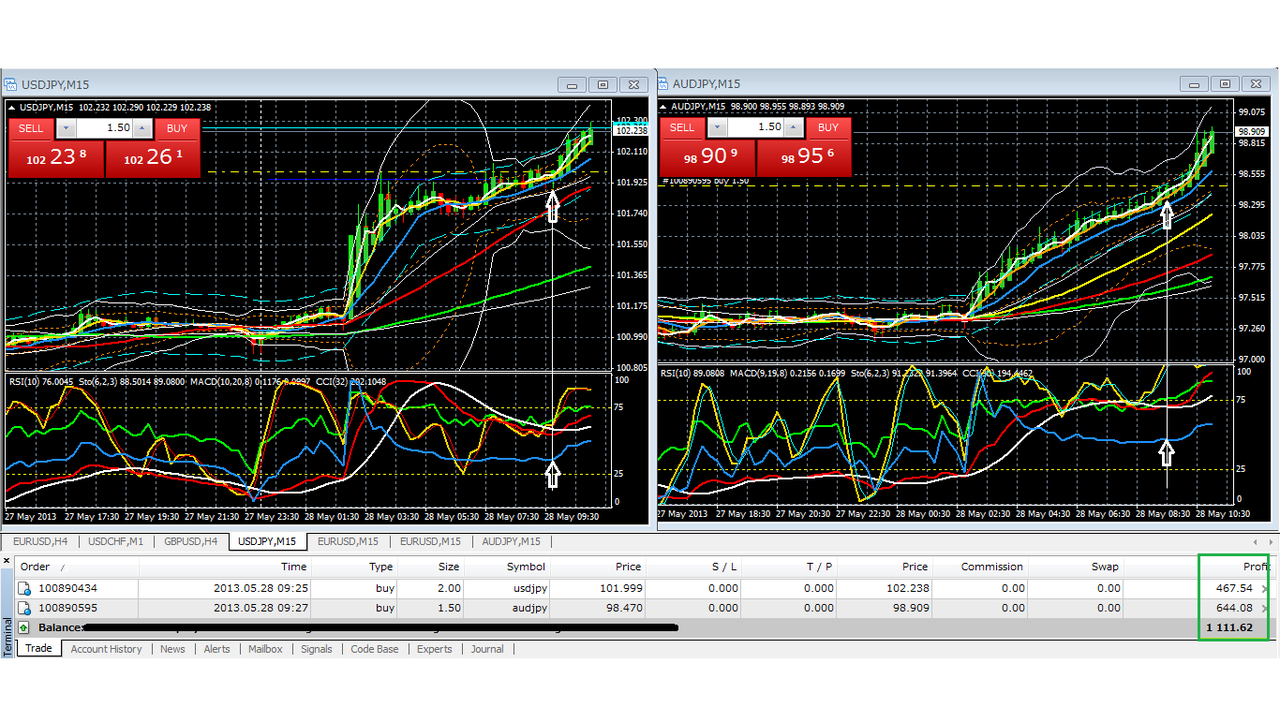Collapse the USDJPY one-click trading panel triangle

tap(12, 108)
